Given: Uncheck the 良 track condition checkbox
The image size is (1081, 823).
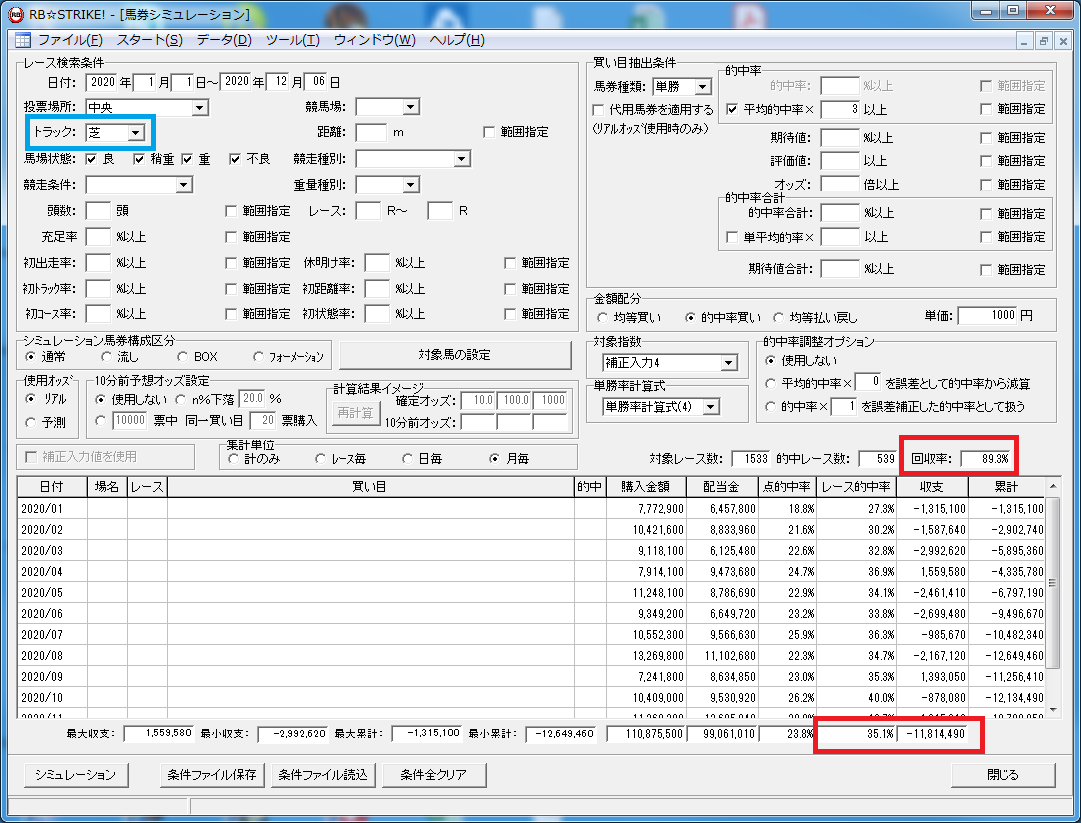Looking at the screenshot, I should [x=91, y=159].
